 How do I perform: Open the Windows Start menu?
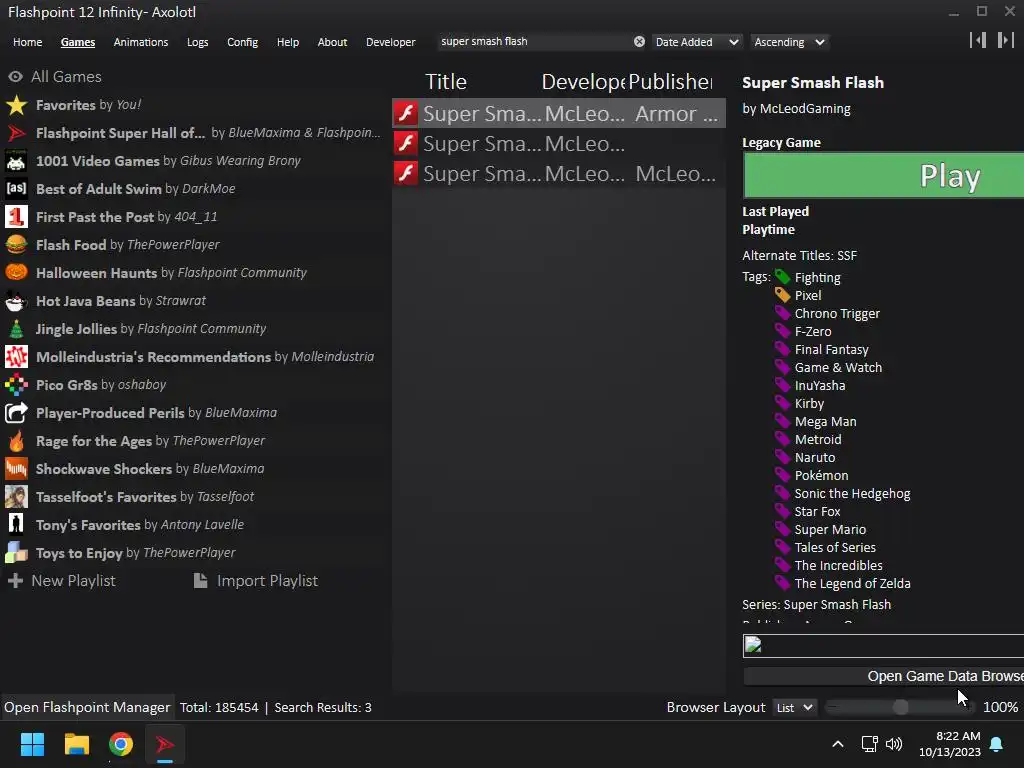click(32, 744)
